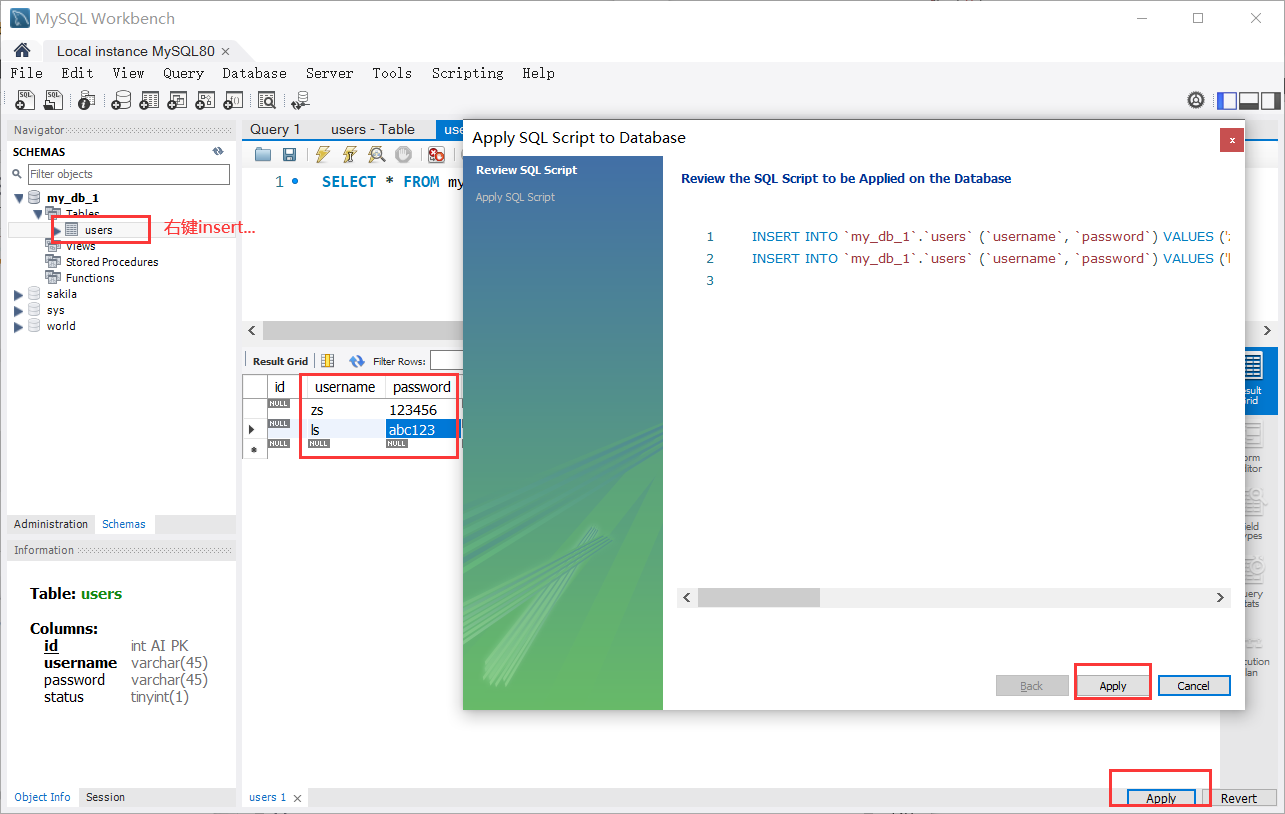
Task: Create a new SQL tab icon
Action: coord(26,100)
